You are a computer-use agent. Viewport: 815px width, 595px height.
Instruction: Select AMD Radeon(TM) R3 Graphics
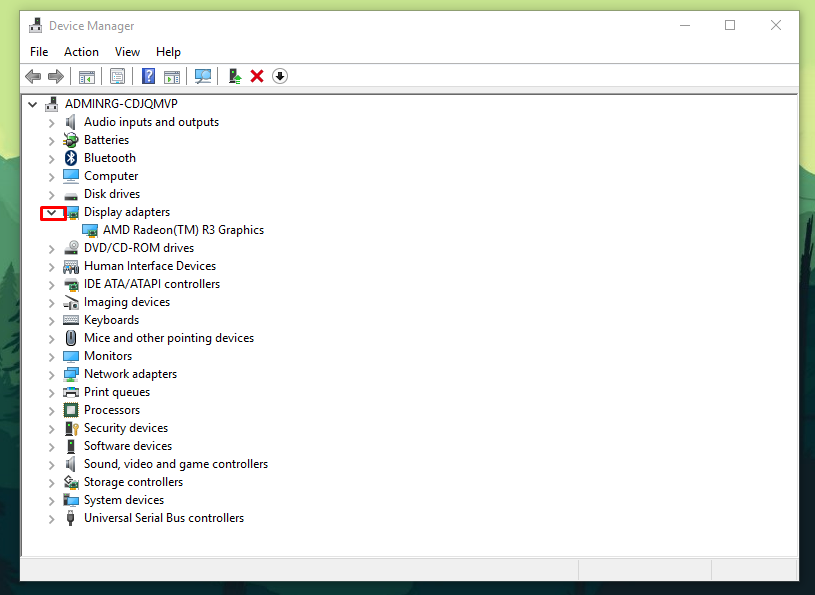pos(183,230)
